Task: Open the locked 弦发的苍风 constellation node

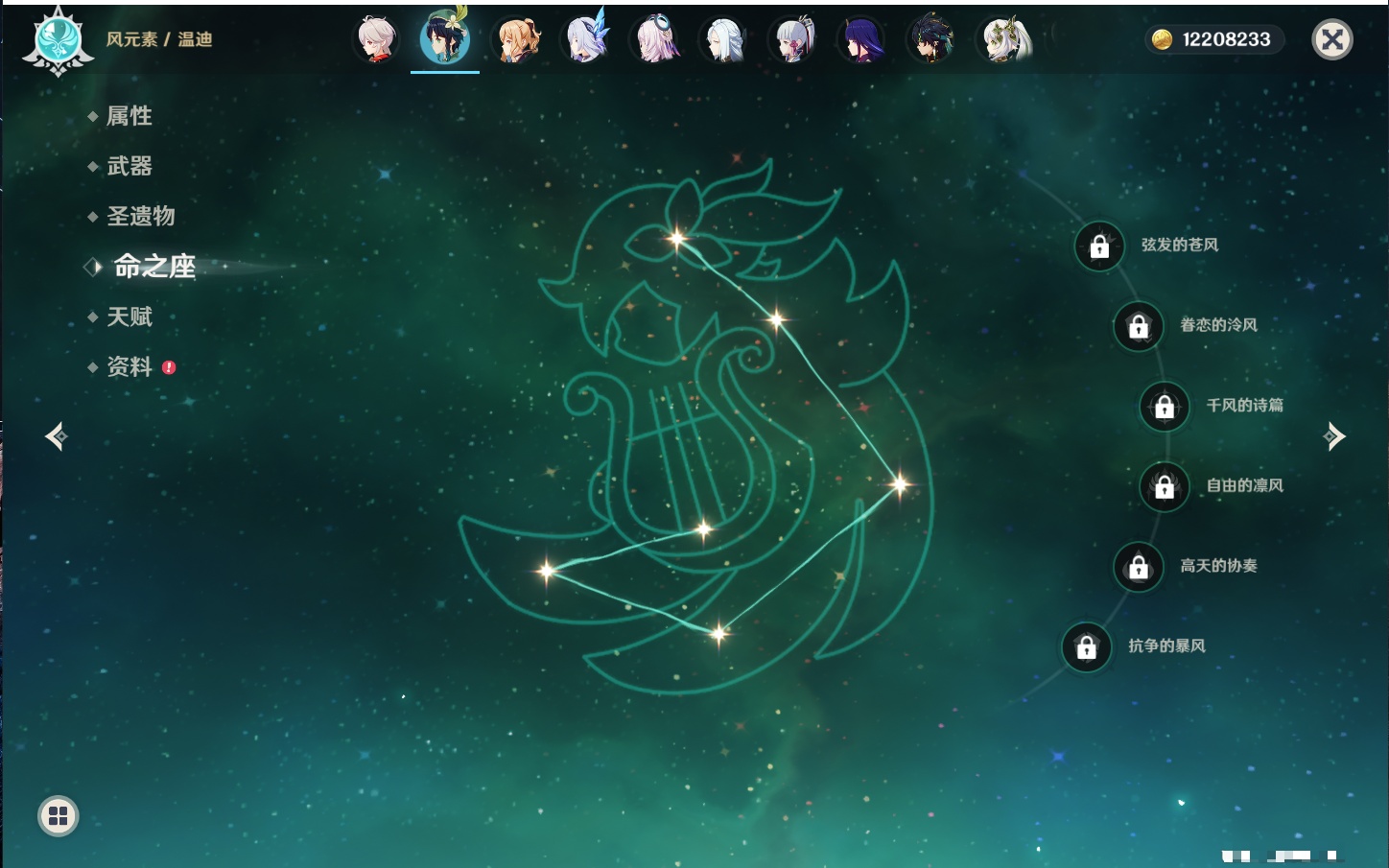Action: pyautogui.click(x=1099, y=246)
